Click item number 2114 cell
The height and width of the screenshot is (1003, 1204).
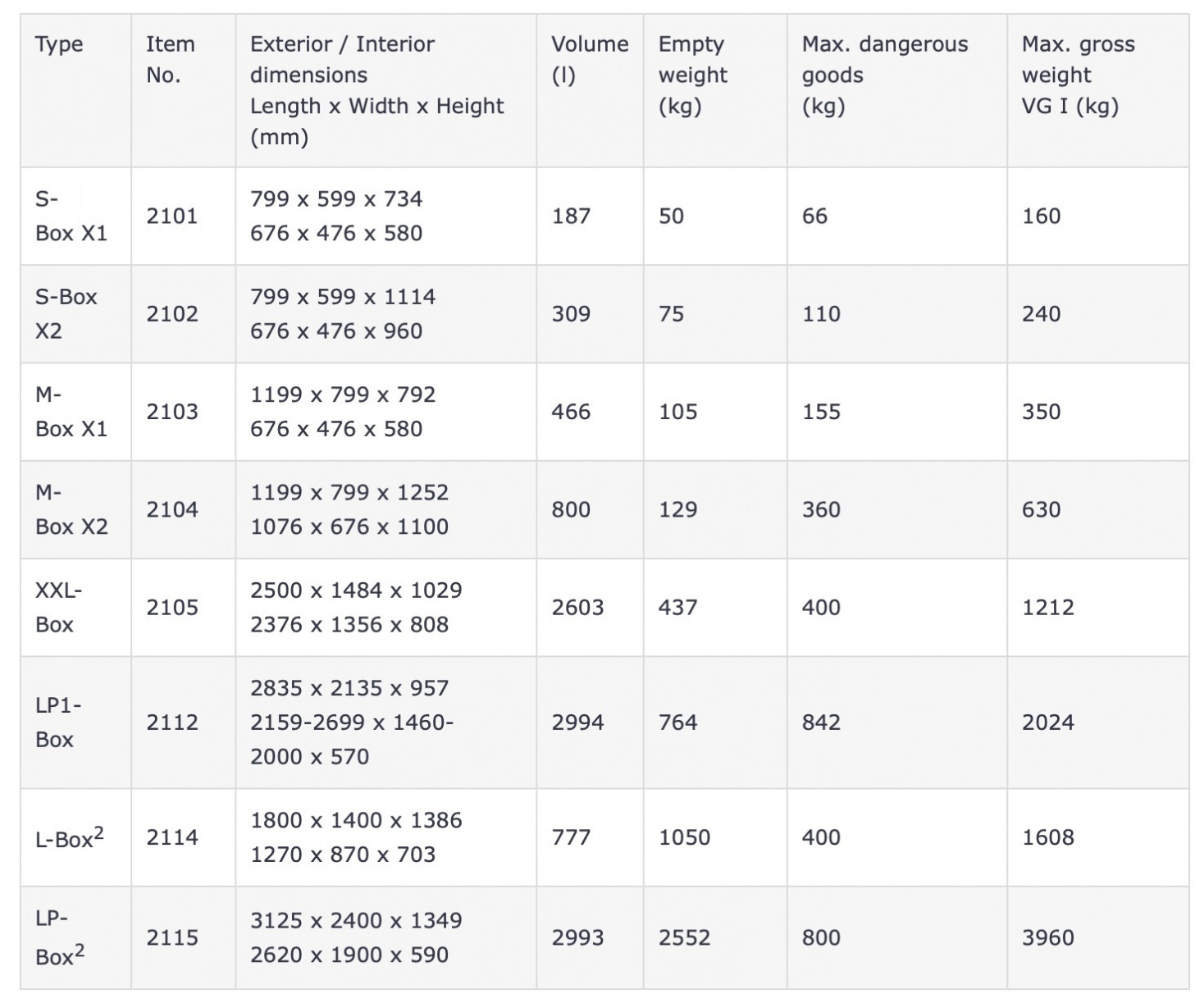(172, 838)
